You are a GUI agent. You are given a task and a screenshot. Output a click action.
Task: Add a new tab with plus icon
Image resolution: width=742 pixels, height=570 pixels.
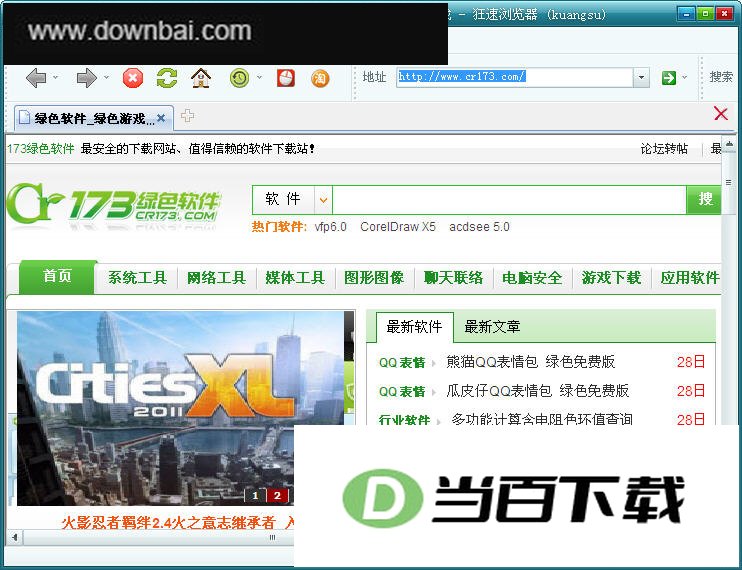[187, 115]
